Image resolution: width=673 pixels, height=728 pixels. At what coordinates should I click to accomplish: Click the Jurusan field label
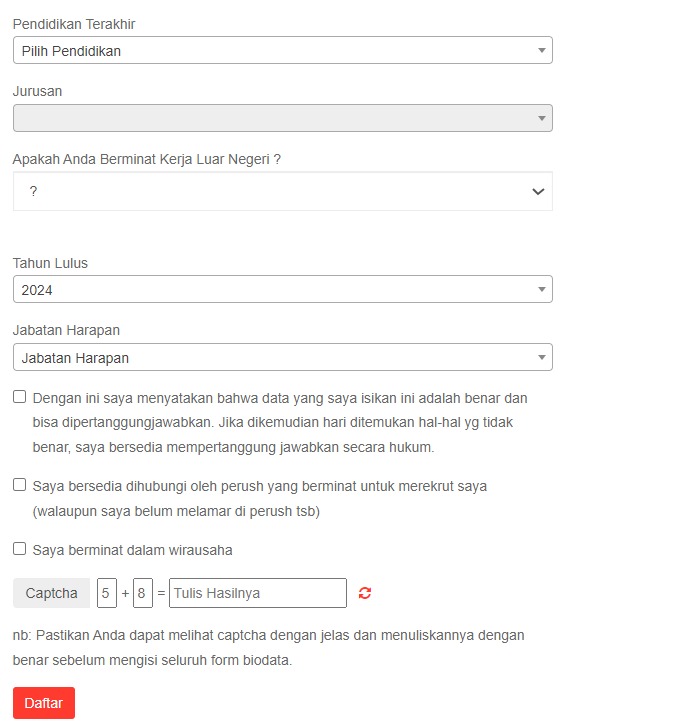coord(37,91)
